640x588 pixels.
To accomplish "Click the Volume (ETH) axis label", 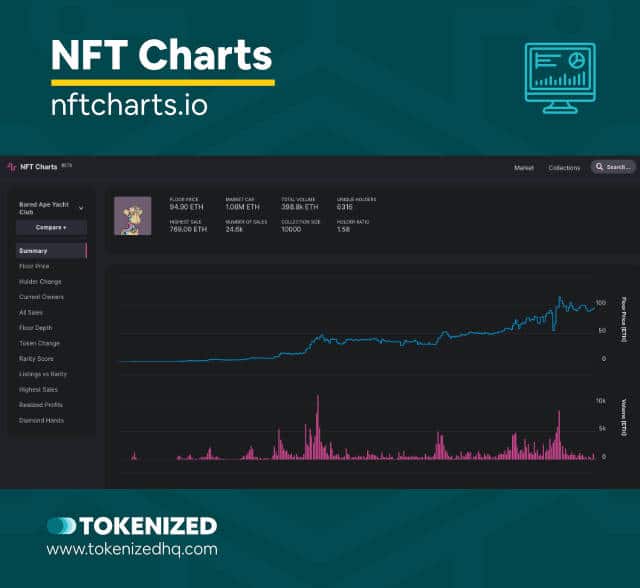I will click(624, 417).
